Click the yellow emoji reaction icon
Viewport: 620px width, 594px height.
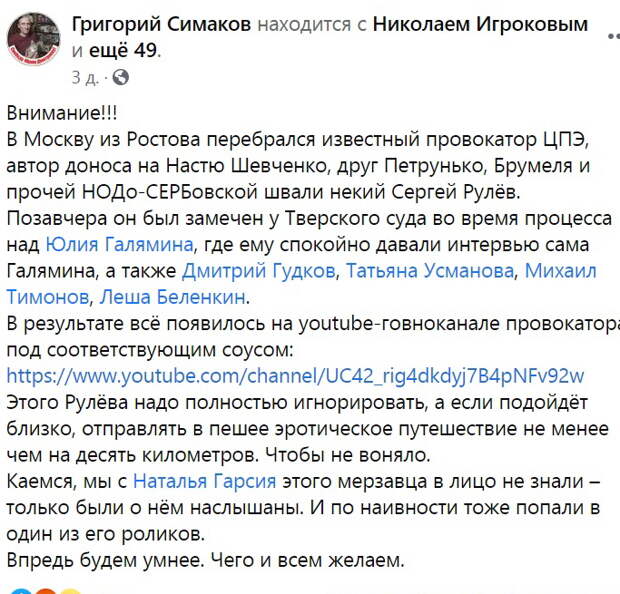click(x=70, y=591)
